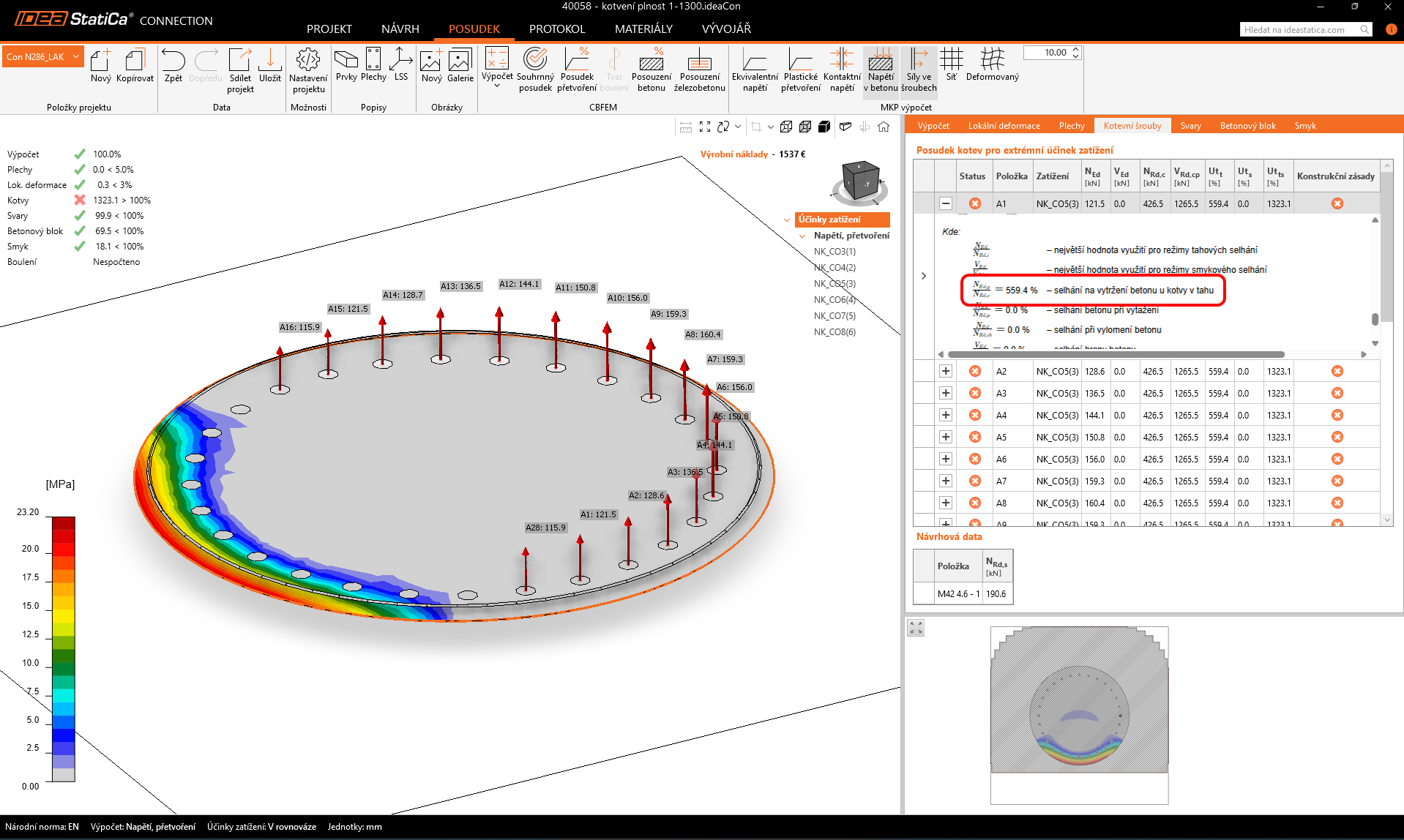Click the red 23.20 MPa legend color
Viewport: 1404px width, 840px height.
click(x=63, y=523)
